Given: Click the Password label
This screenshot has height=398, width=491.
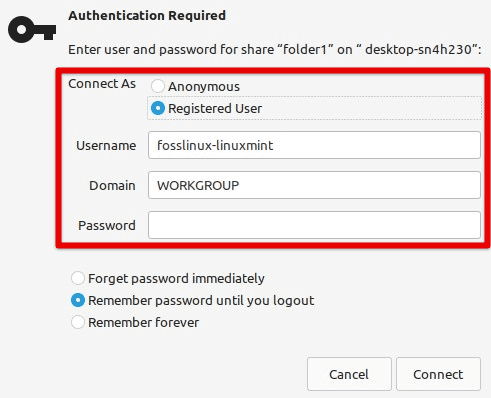Looking at the screenshot, I should point(107,225).
